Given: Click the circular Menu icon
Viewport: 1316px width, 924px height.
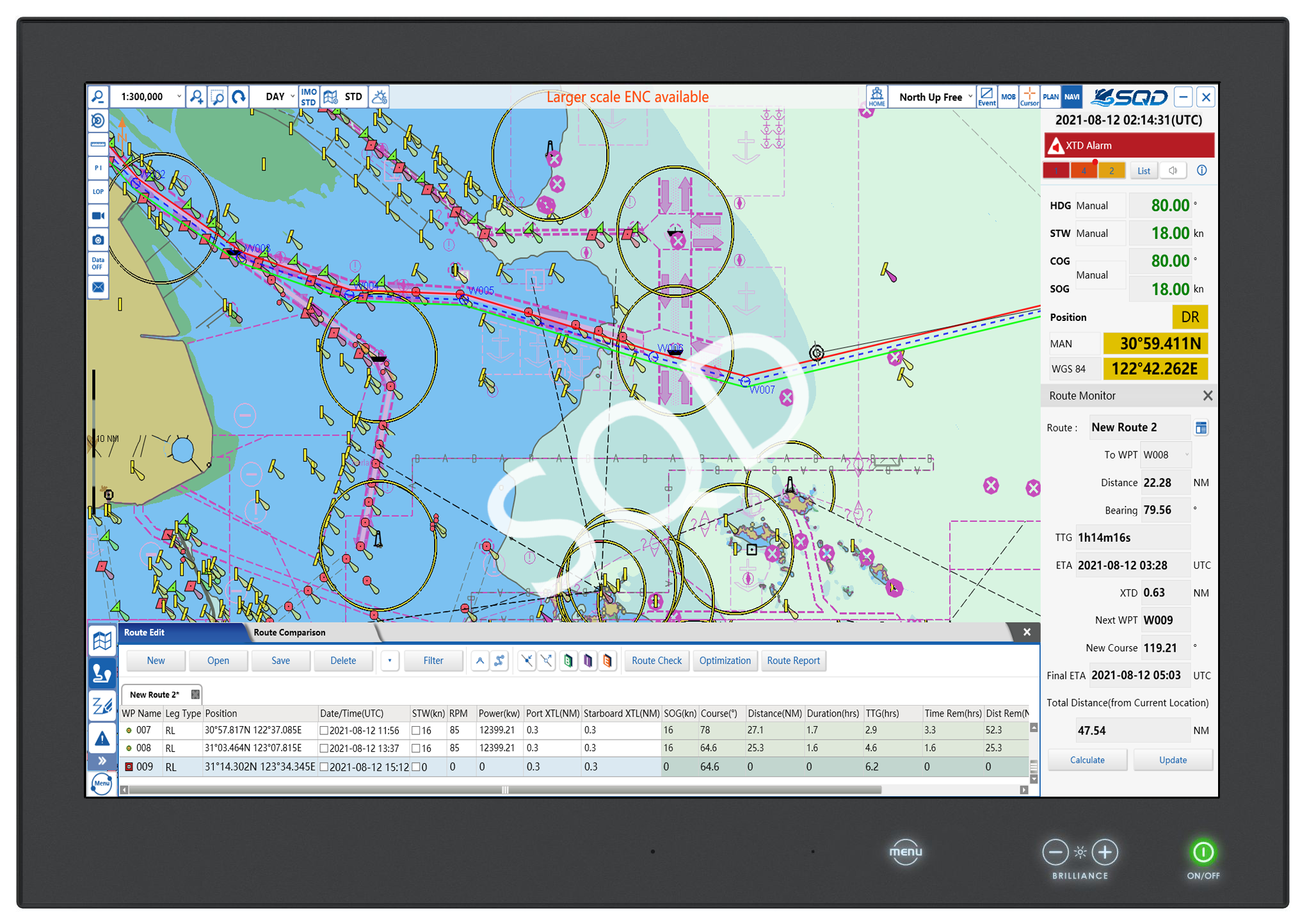Looking at the screenshot, I should coord(102,783).
